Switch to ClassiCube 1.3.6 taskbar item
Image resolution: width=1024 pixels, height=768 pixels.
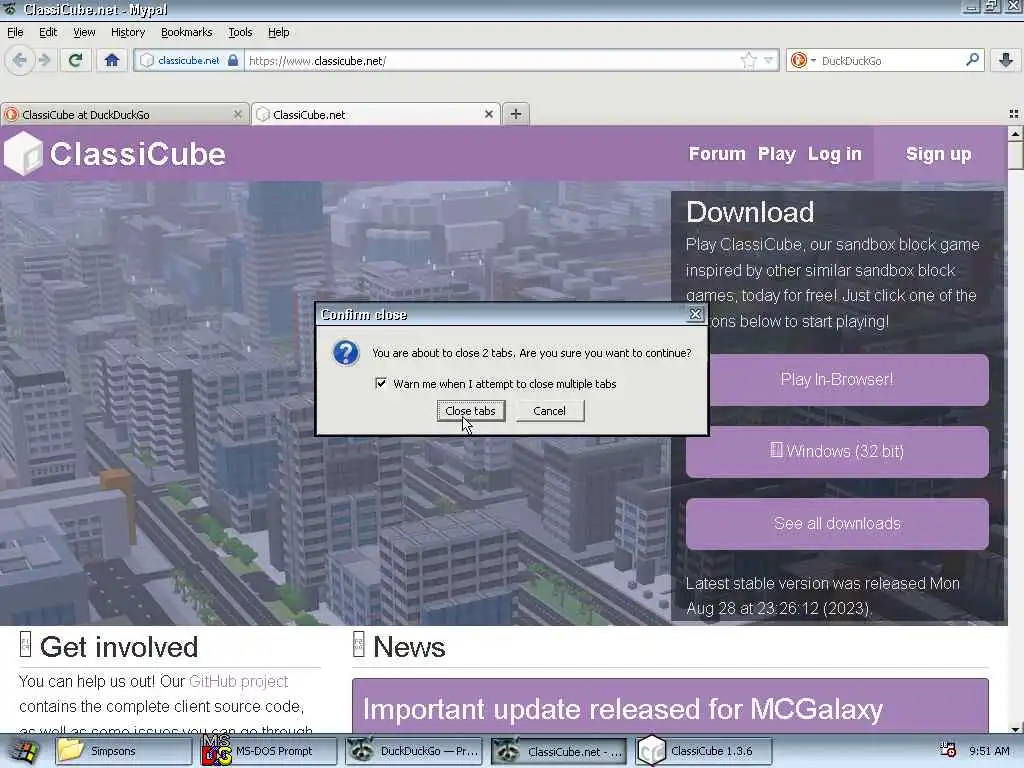[x=704, y=751]
